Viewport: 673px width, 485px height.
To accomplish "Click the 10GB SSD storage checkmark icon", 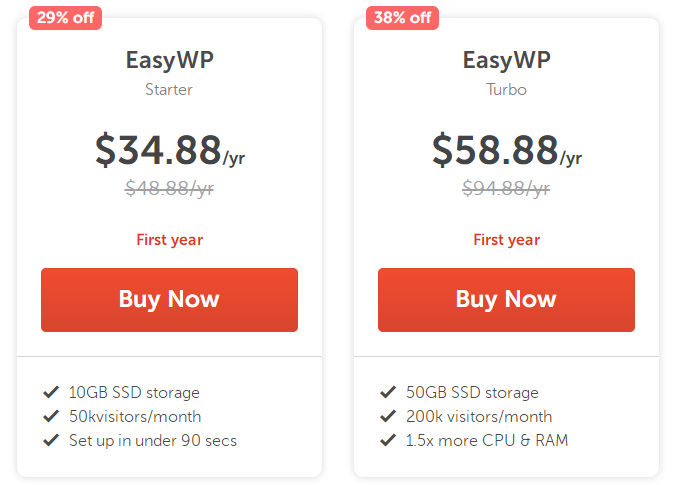I will point(50,393).
